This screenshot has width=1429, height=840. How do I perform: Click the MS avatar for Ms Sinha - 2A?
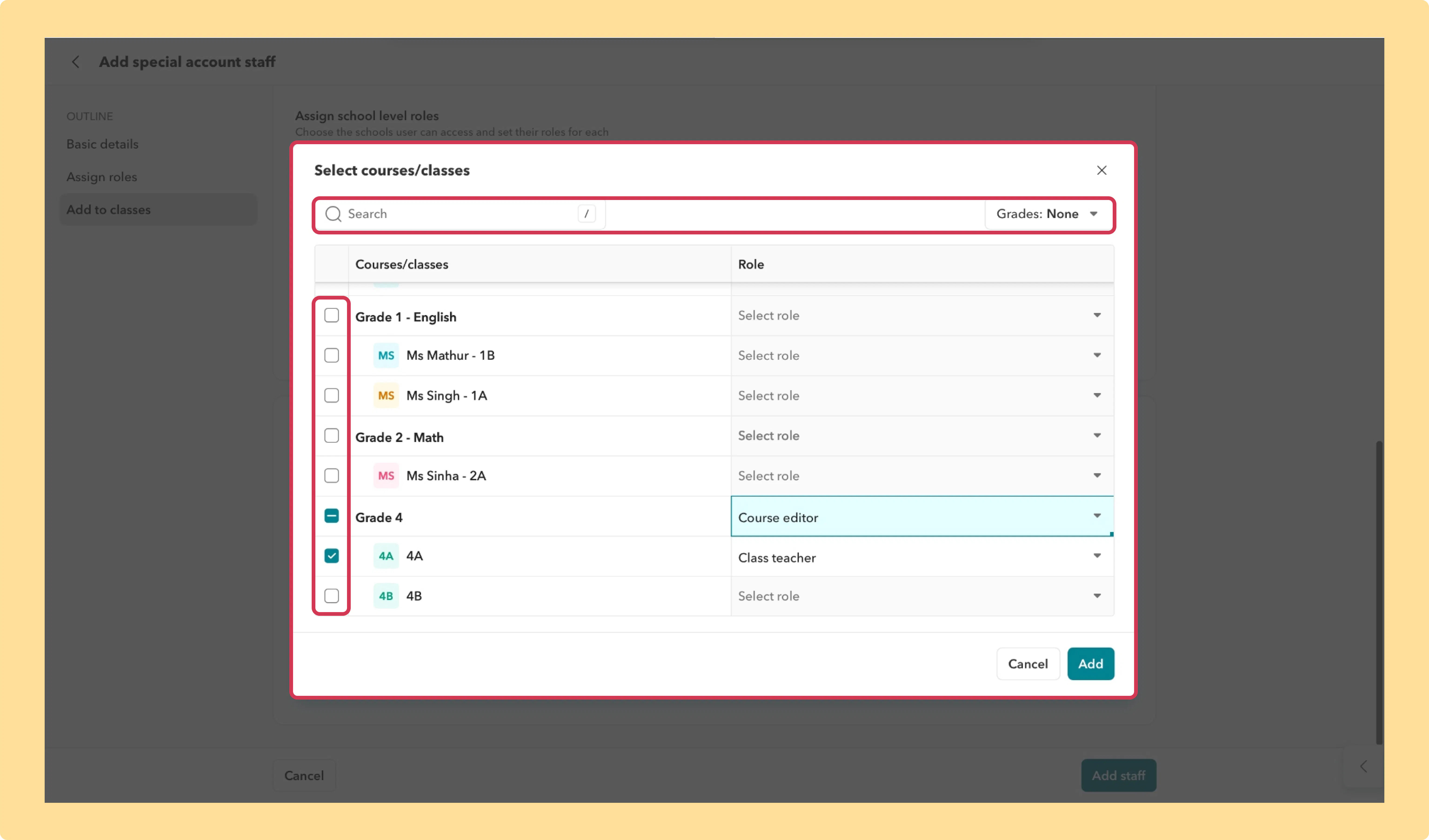click(386, 476)
